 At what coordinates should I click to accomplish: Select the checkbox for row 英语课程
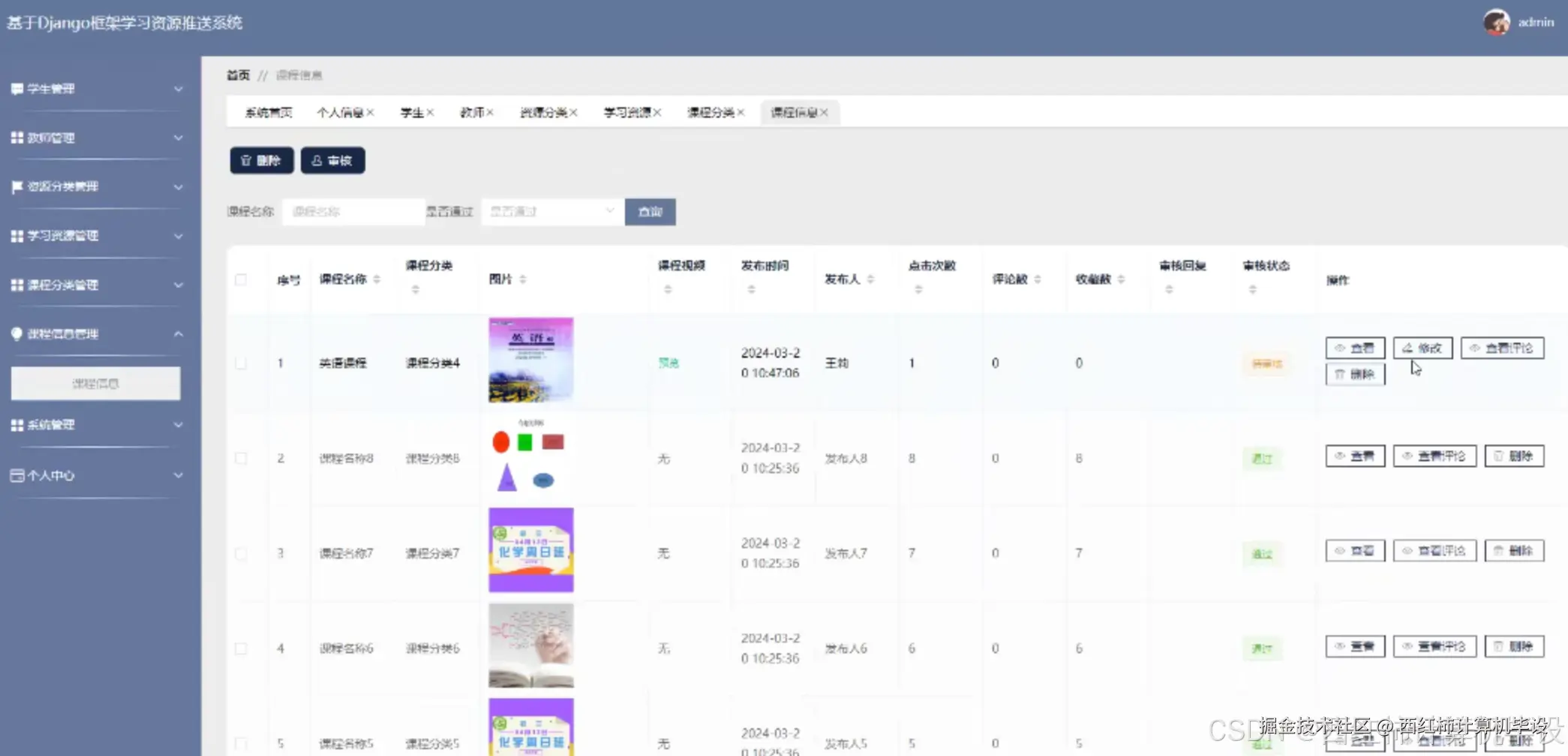(241, 363)
